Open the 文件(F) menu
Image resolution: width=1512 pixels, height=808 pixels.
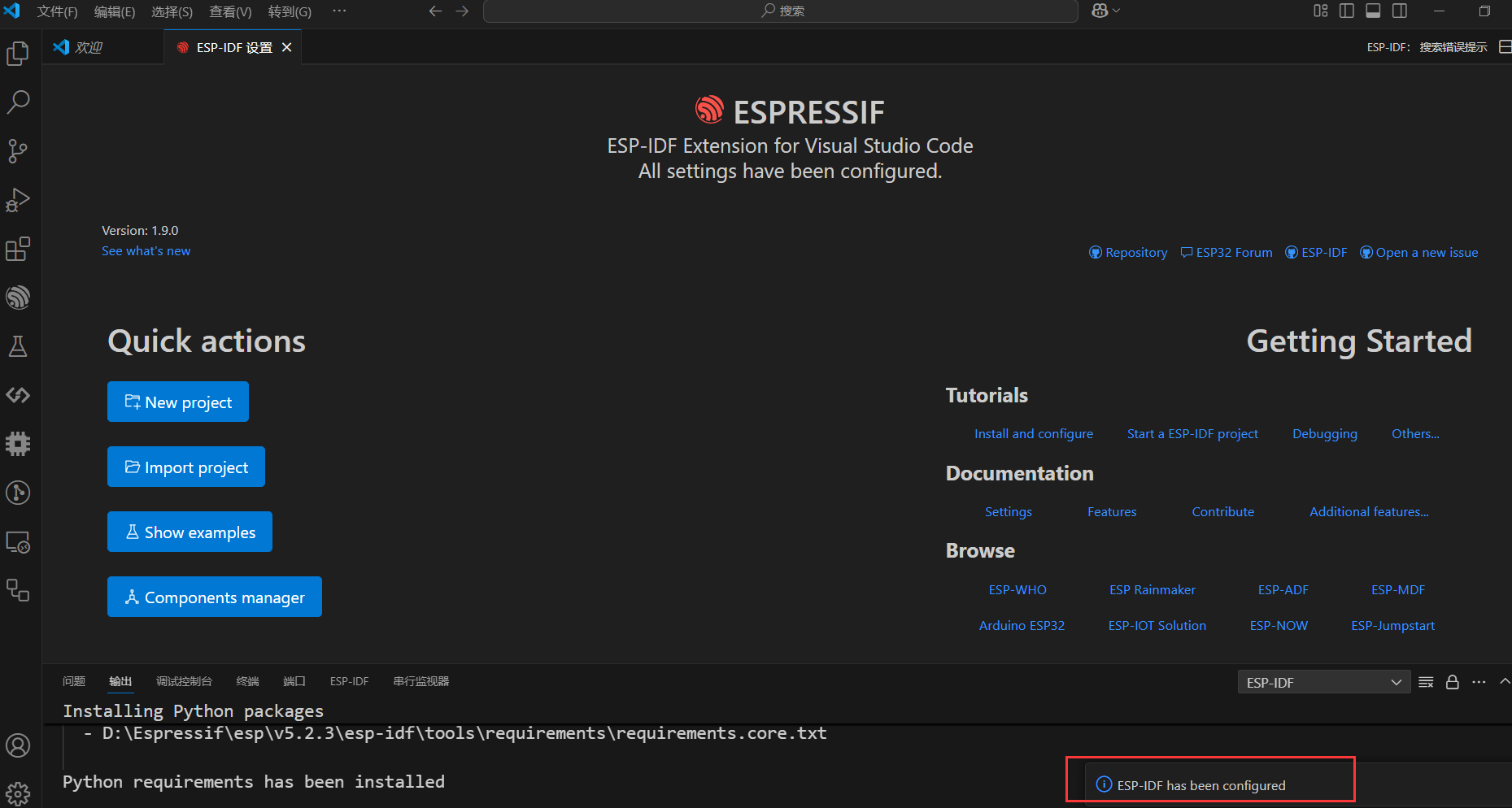pos(57,11)
